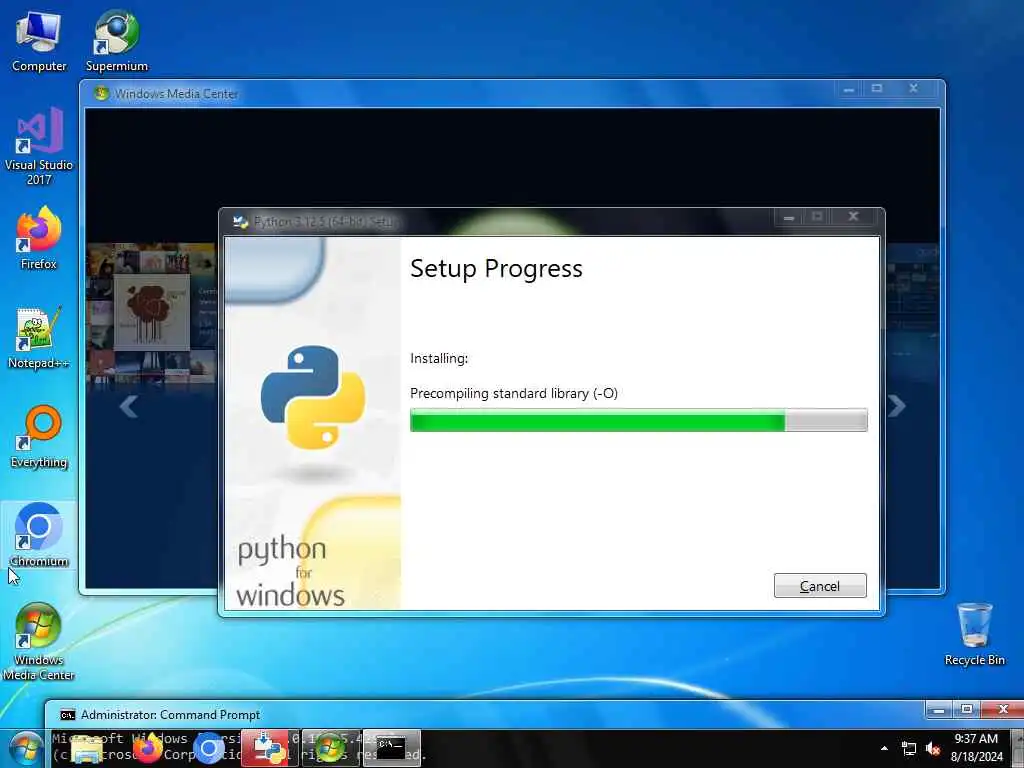
Task: Open Windows Explorer from the taskbar
Action: 87,749
